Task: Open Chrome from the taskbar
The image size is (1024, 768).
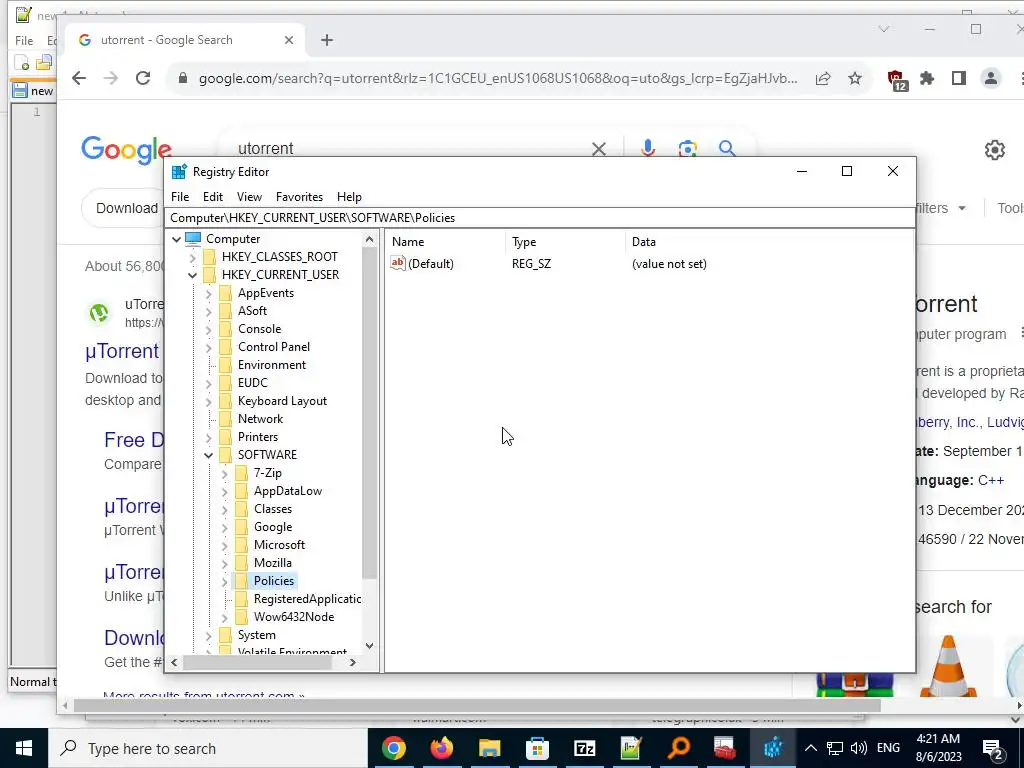Action: pyautogui.click(x=393, y=748)
